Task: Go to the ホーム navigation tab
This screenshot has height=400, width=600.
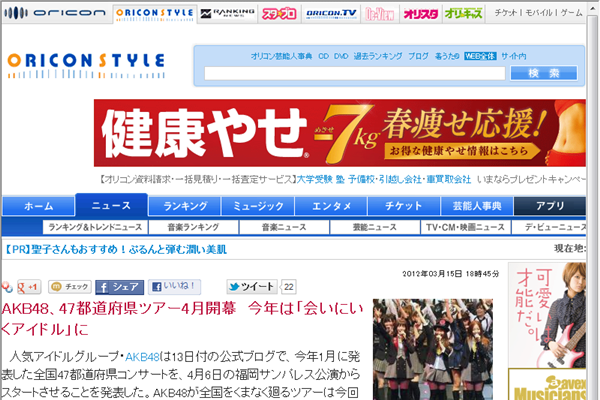Action: 38,206
